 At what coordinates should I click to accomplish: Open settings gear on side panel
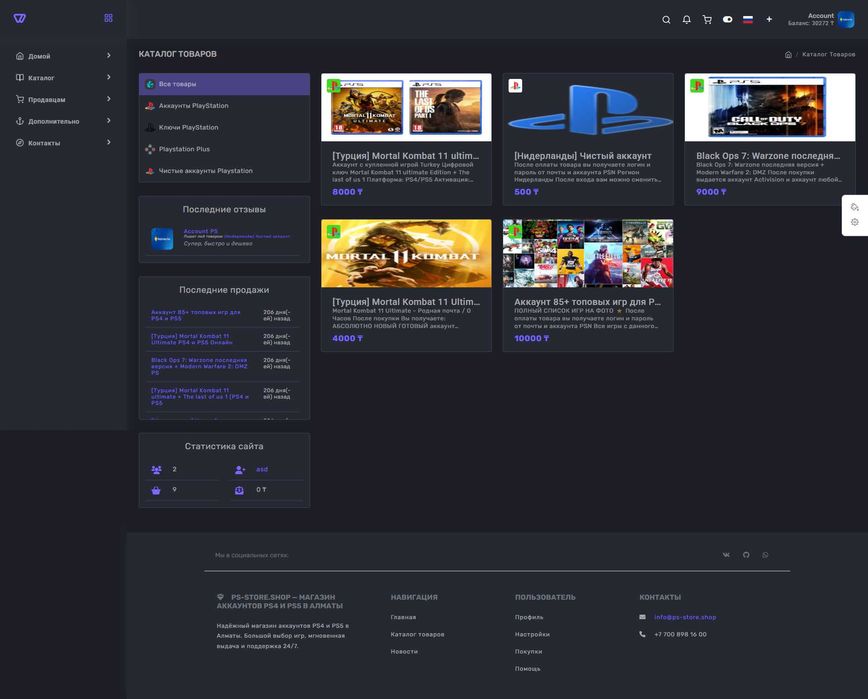855,222
